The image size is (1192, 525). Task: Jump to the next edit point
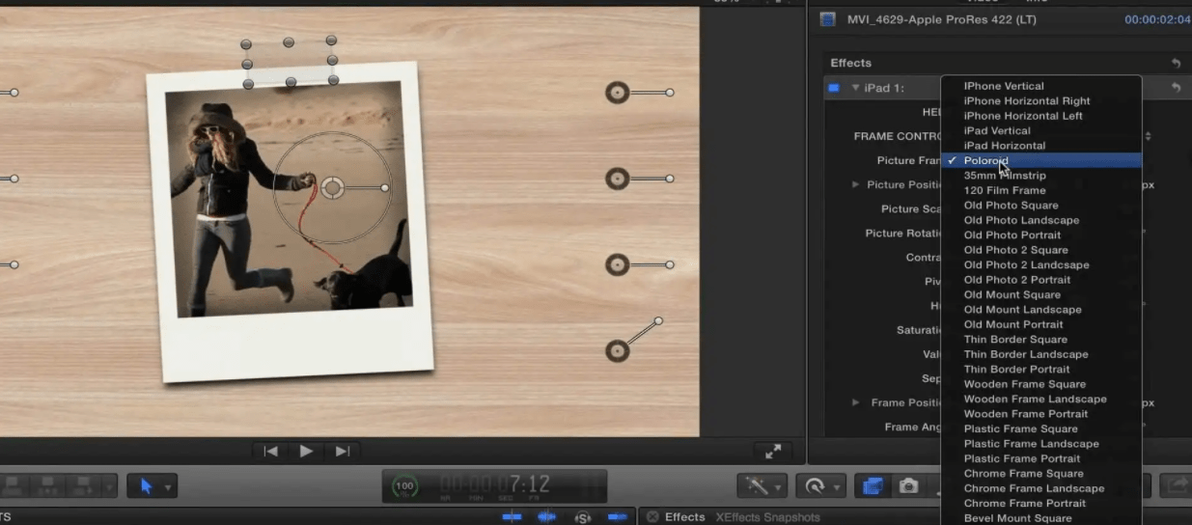coord(342,451)
